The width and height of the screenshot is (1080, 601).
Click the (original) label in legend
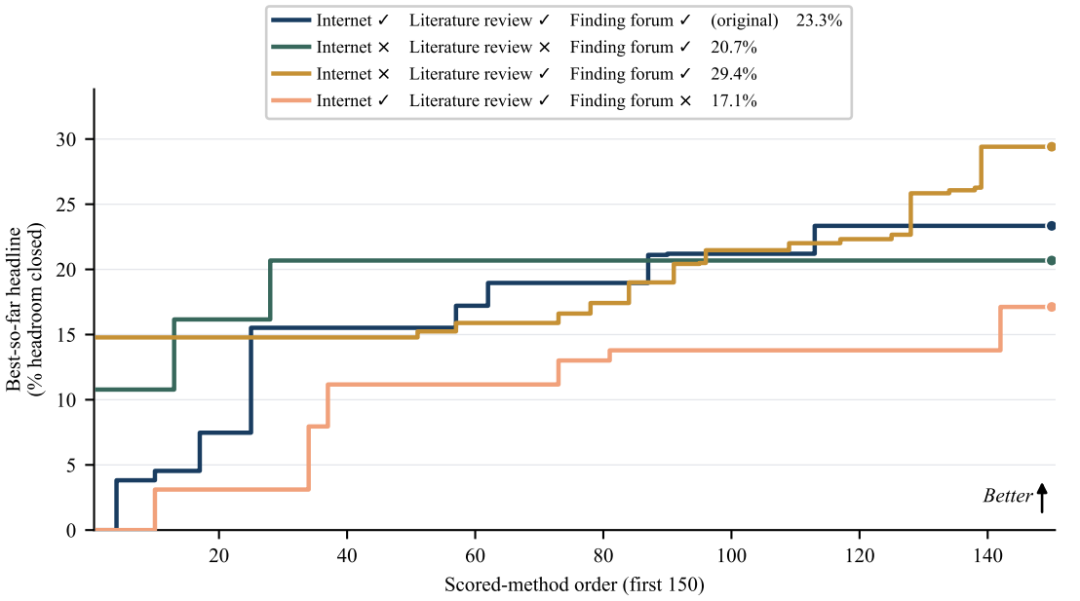pyautogui.click(x=745, y=21)
